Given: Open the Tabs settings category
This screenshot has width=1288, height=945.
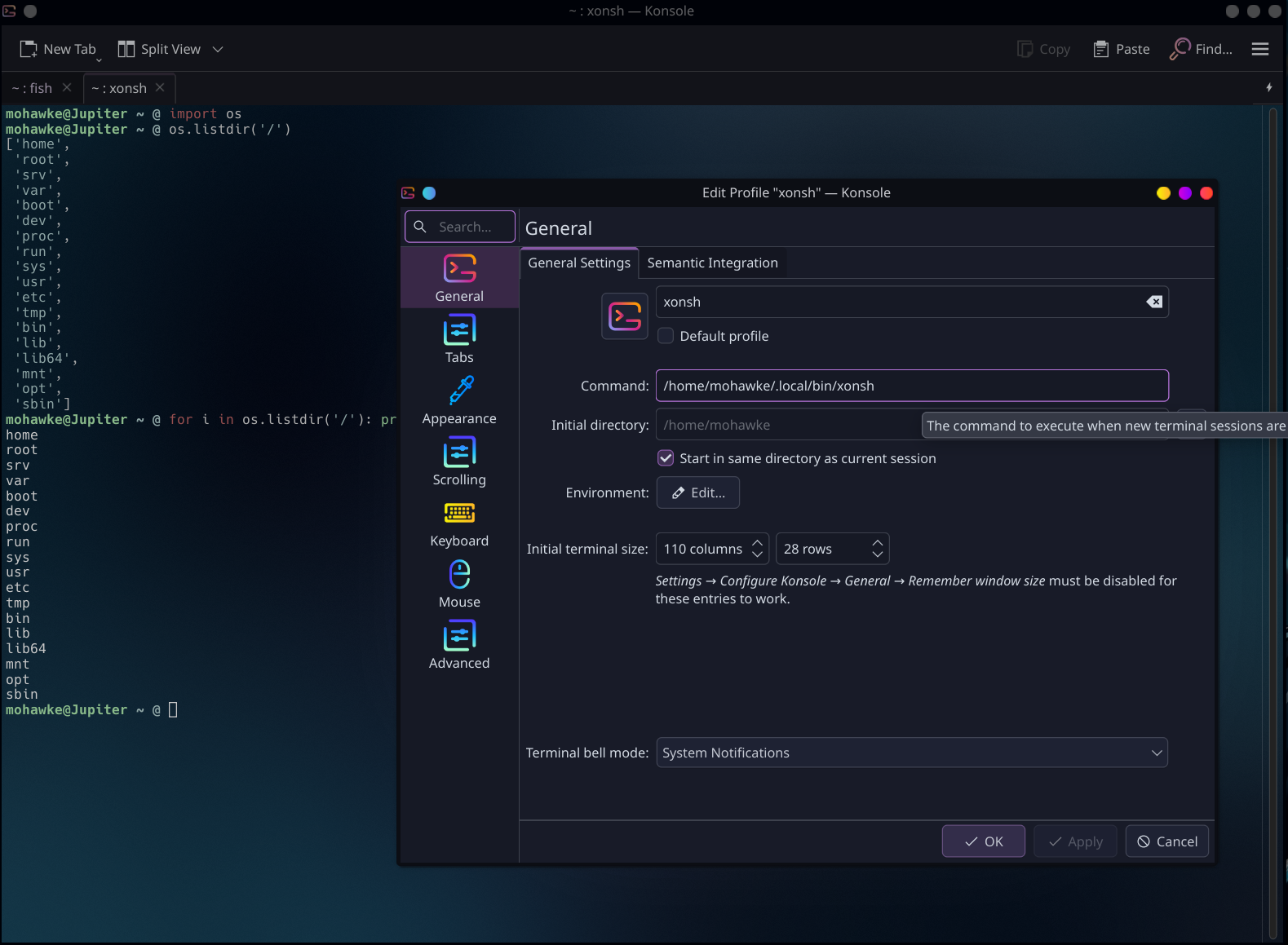Looking at the screenshot, I should [x=459, y=339].
